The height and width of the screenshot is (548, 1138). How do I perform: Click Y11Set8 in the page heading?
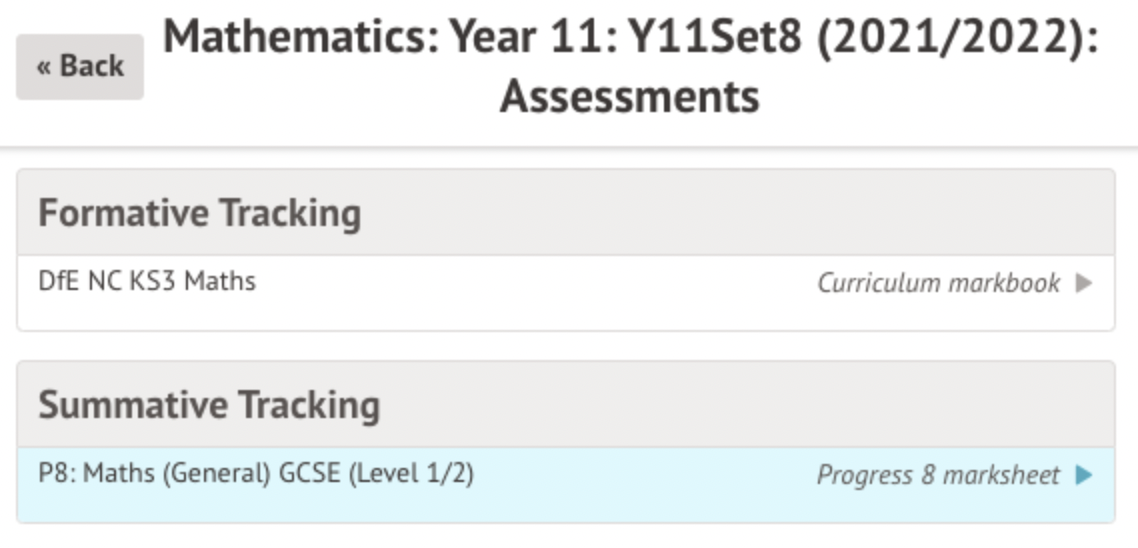pyautogui.click(x=715, y=40)
